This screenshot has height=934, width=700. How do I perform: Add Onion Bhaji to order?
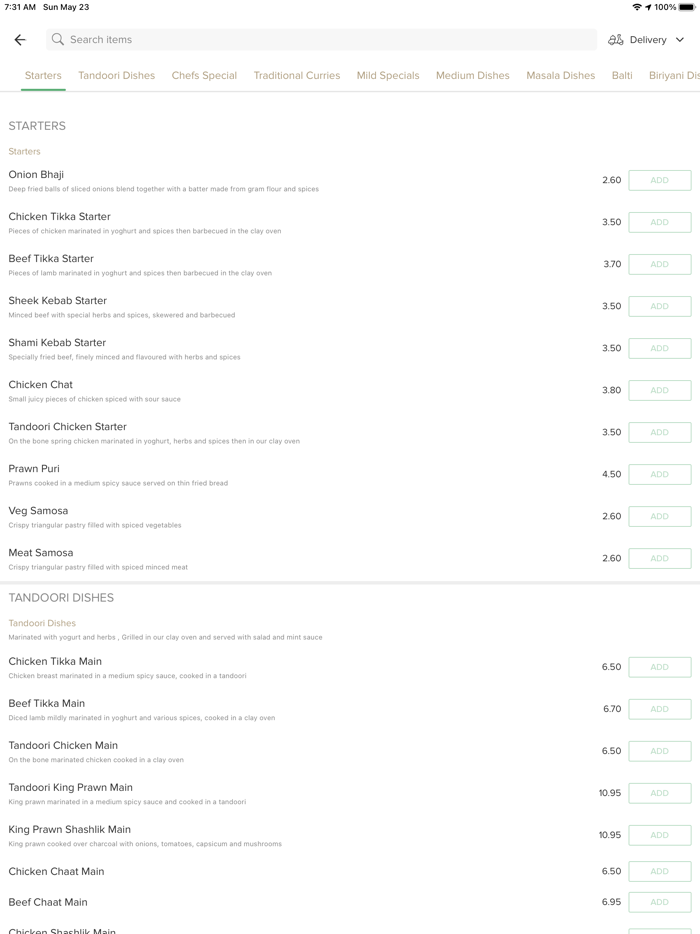pyautogui.click(x=659, y=181)
